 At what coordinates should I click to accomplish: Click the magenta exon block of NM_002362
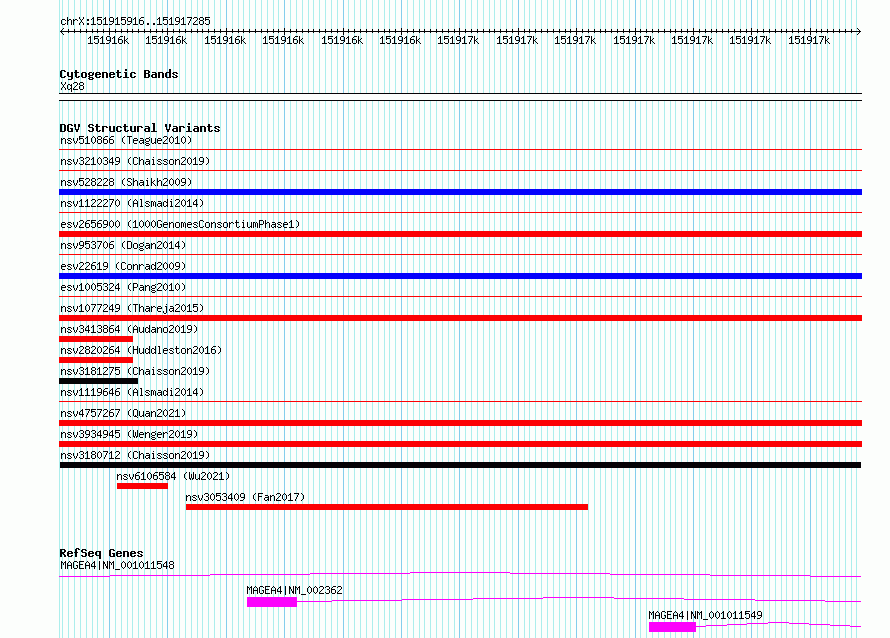272,602
